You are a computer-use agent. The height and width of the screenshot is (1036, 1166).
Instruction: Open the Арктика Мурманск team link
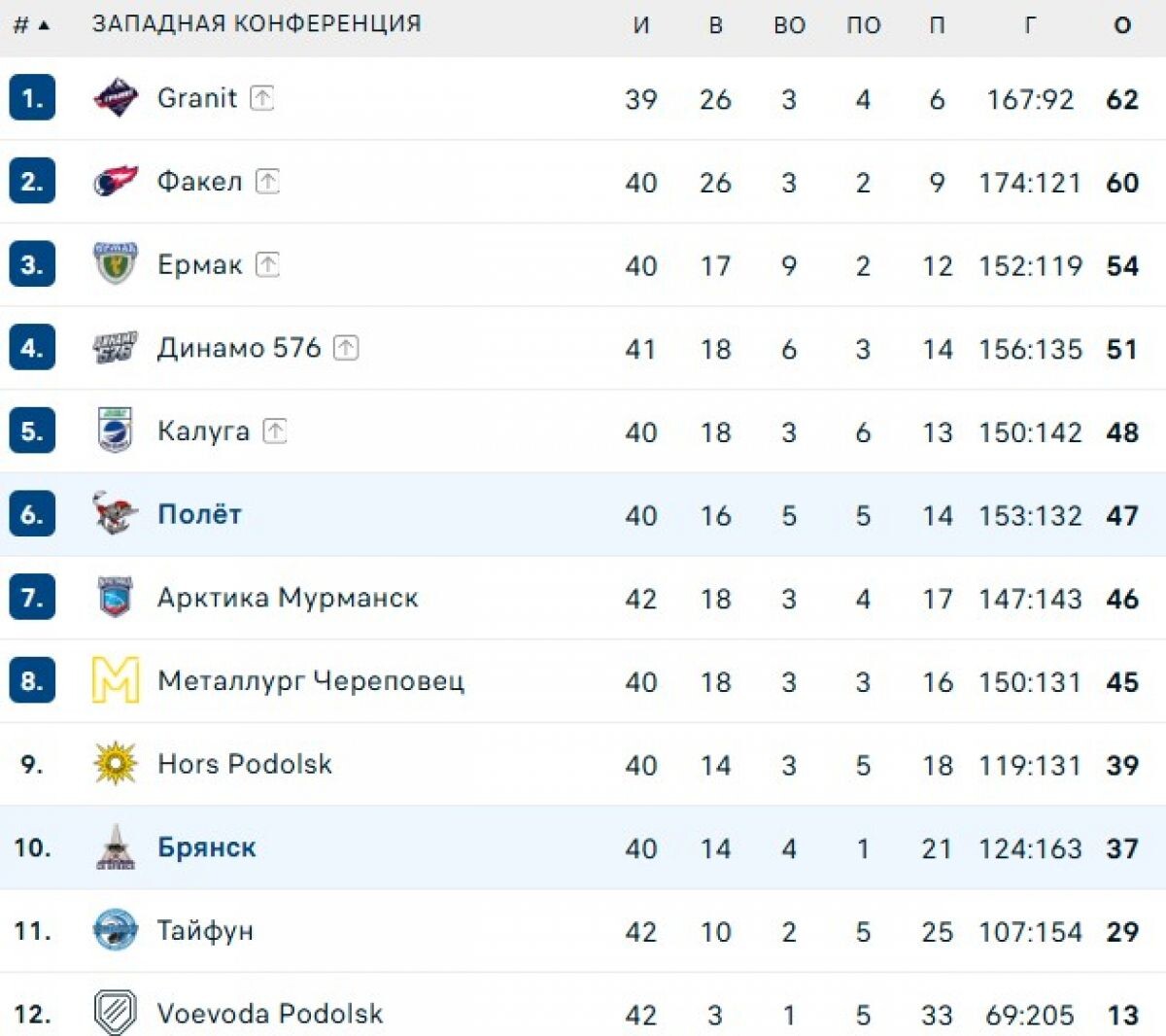(x=288, y=598)
